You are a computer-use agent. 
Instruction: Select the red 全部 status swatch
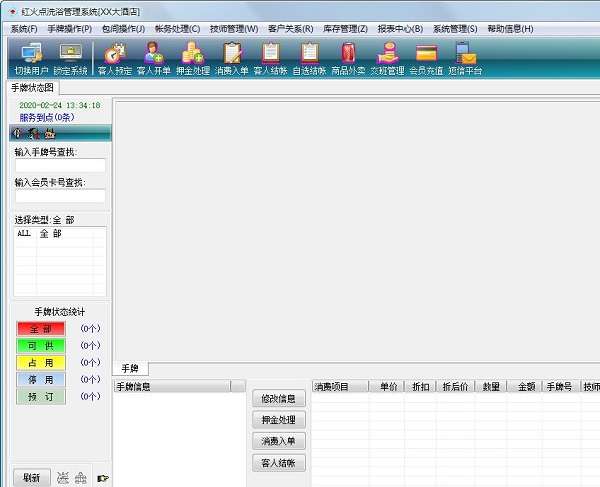[40, 328]
